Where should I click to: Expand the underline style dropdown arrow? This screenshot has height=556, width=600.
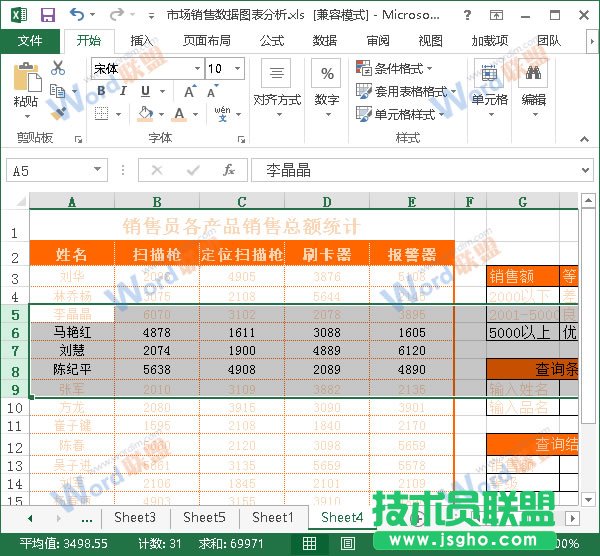click(163, 91)
